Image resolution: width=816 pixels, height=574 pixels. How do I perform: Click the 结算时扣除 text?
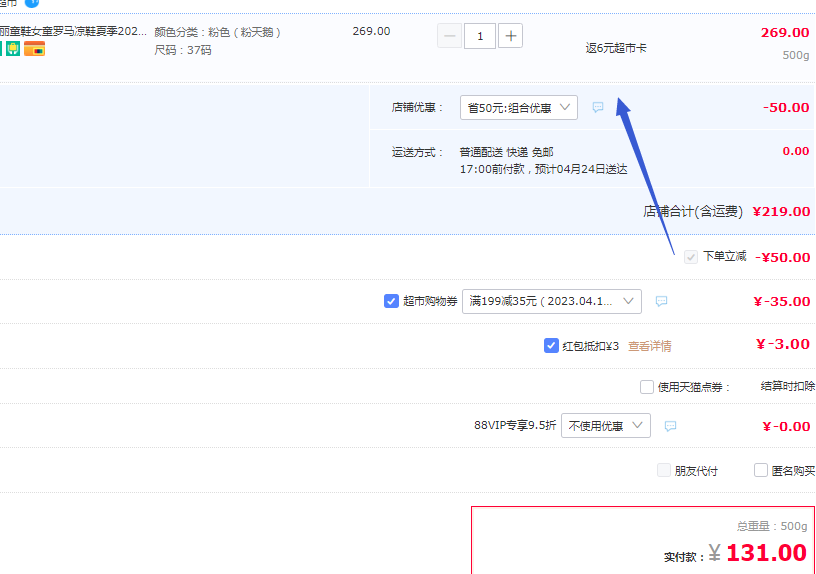(788, 386)
